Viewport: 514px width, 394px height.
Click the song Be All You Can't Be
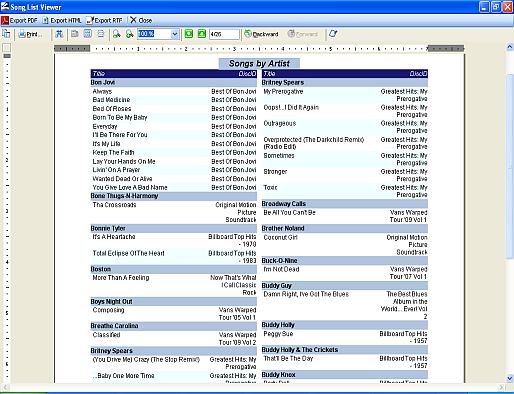(289, 212)
